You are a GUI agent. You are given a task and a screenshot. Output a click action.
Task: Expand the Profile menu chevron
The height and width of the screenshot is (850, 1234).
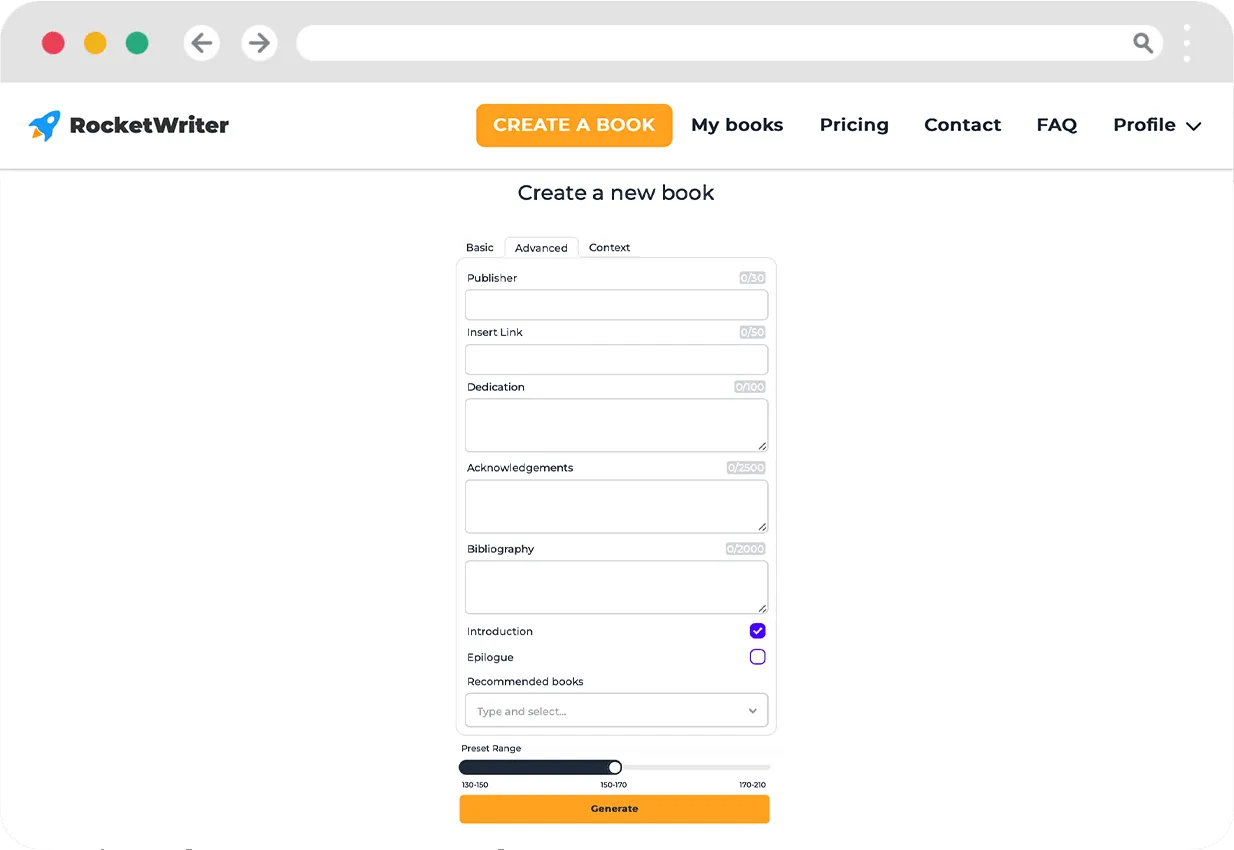(1193, 126)
